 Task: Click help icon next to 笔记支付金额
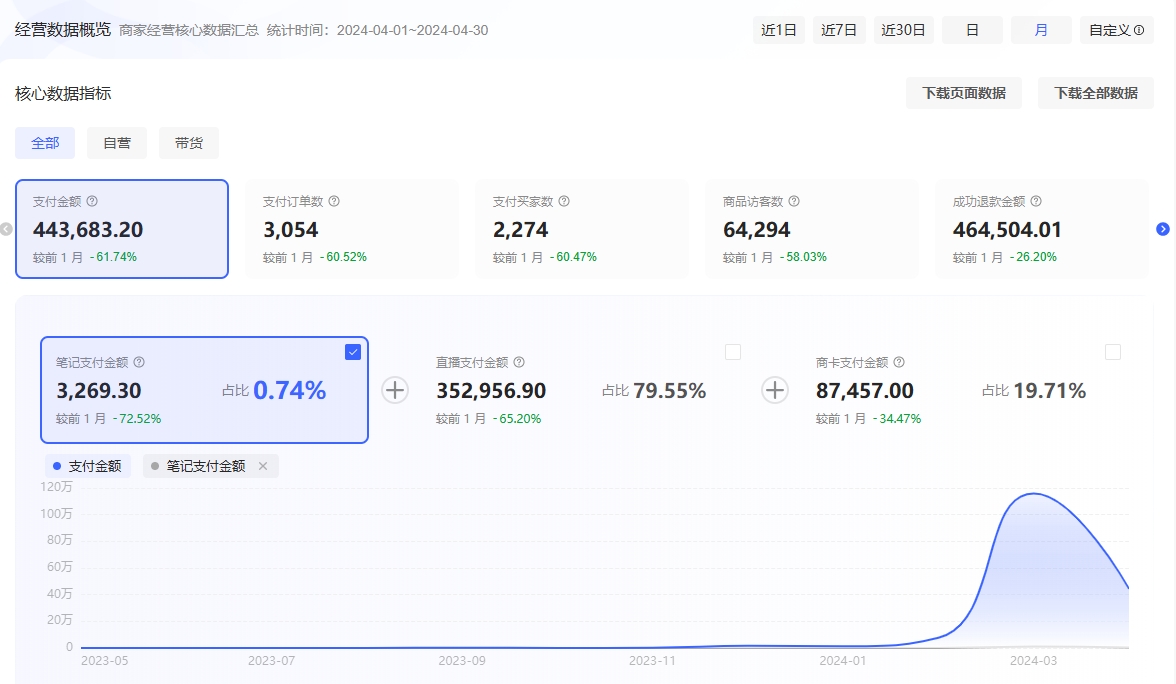(139, 362)
